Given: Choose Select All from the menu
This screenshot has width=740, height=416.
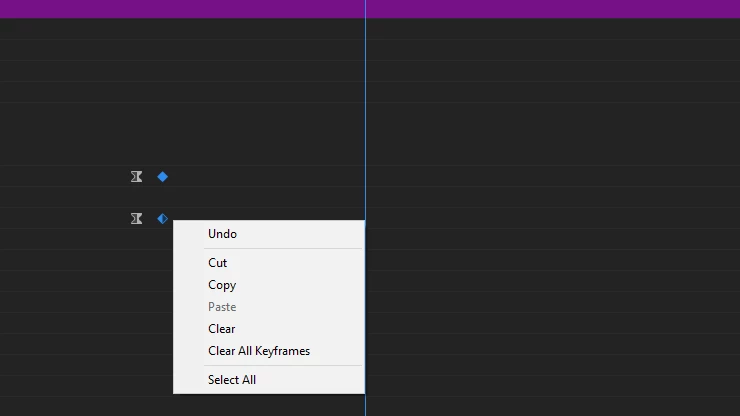Looking at the screenshot, I should [x=269, y=380].
